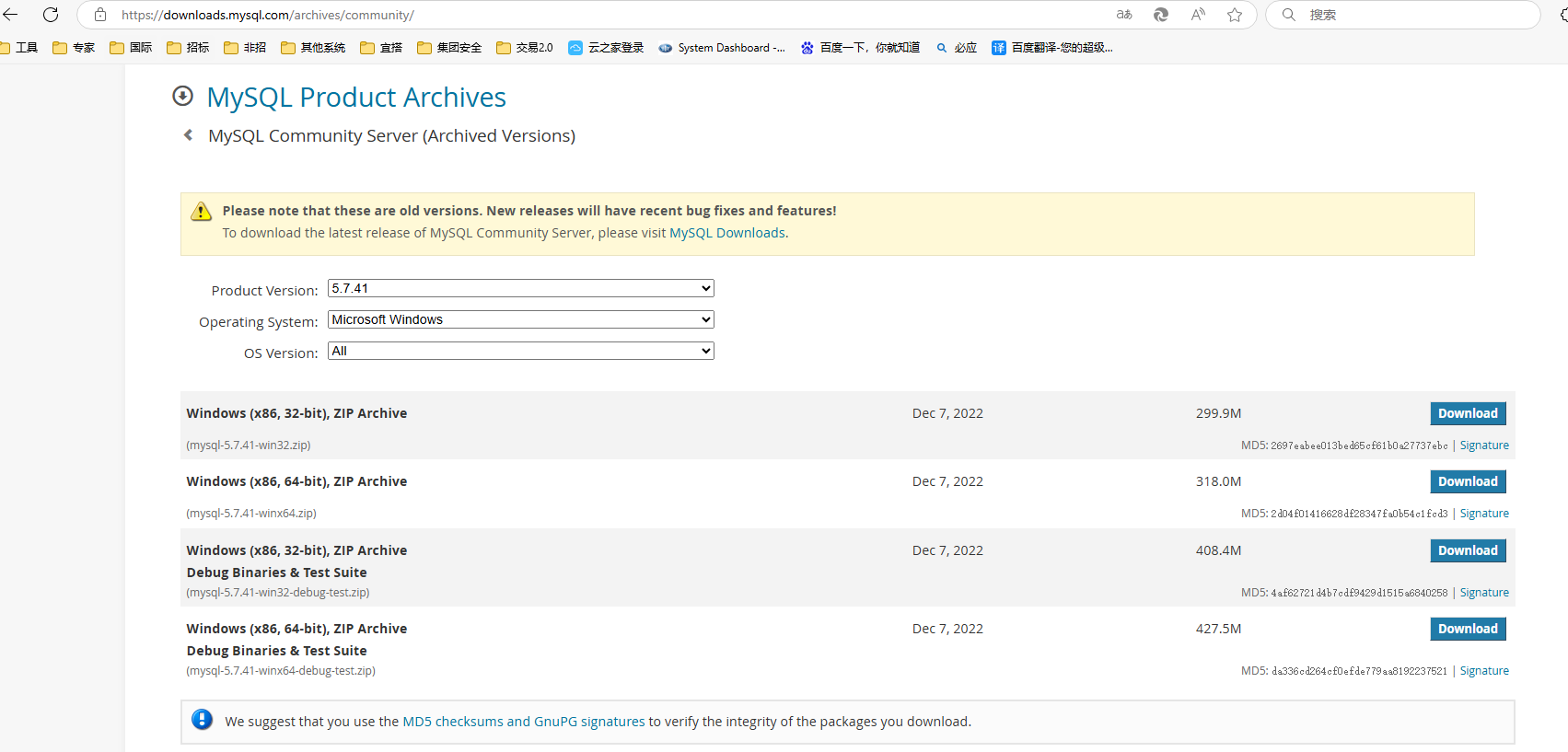Expand the OS Version dropdown
Screen dimensions: 1568x752
(x=521, y=351)
